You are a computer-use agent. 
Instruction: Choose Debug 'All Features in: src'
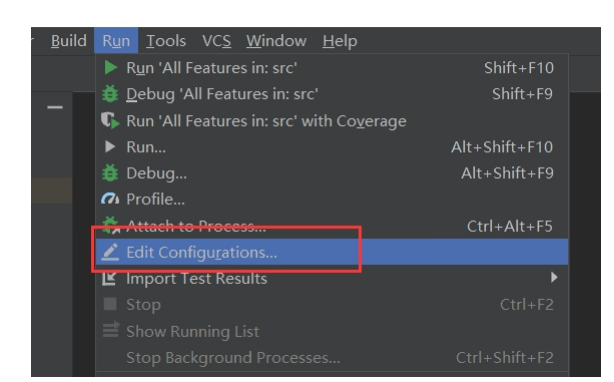click(x=332, y=94)
